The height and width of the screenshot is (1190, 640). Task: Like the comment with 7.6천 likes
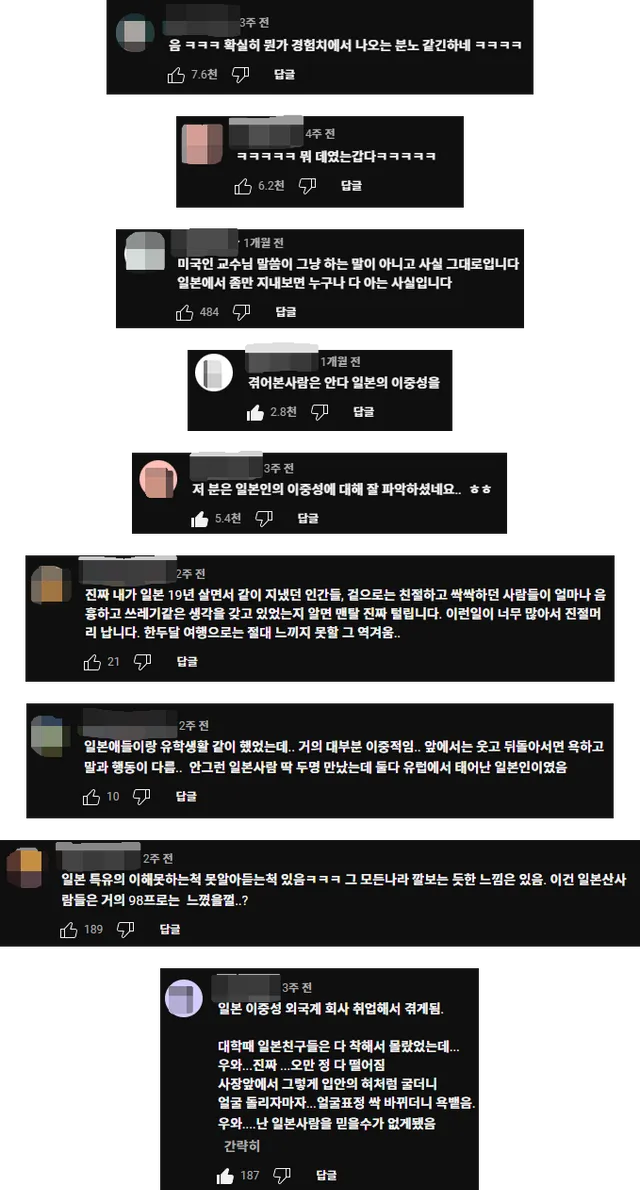click(x=175, y=74)
